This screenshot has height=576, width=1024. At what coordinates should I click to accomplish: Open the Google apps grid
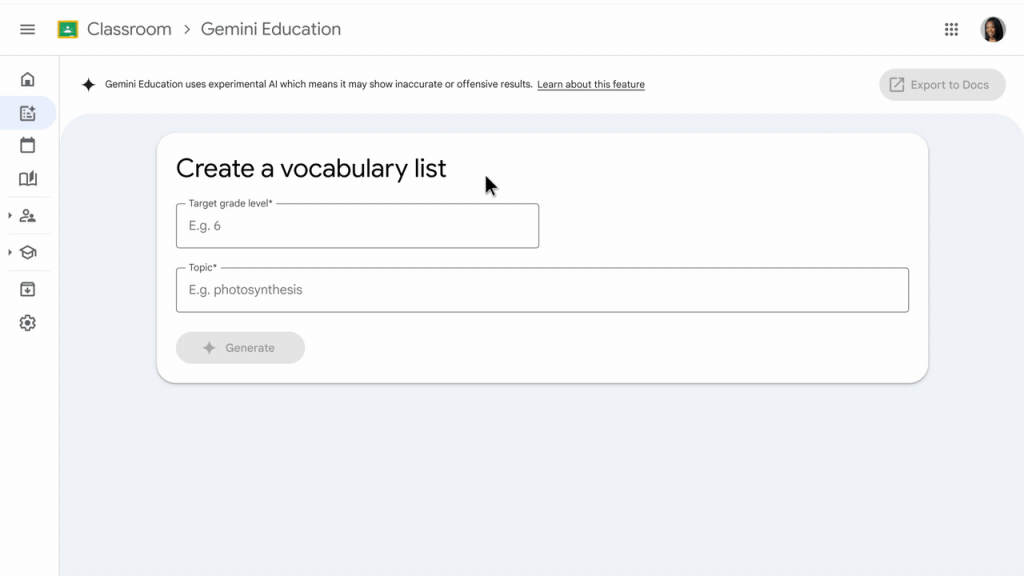point(951,30)
